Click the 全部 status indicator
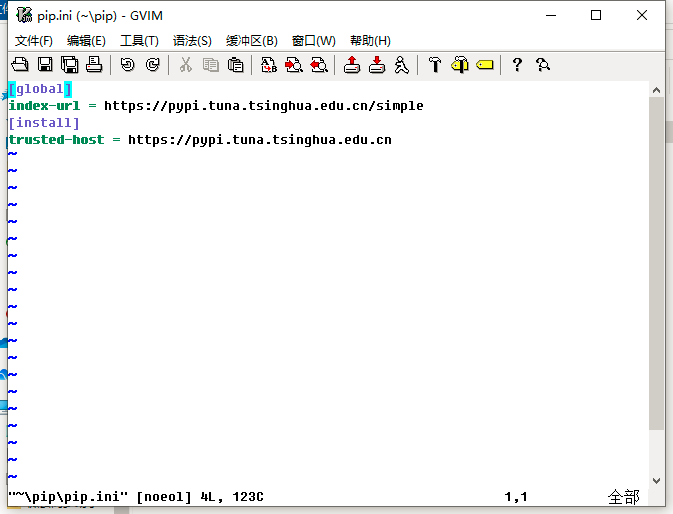This screenshot has width=673, height=514. [x=624, y=497]
